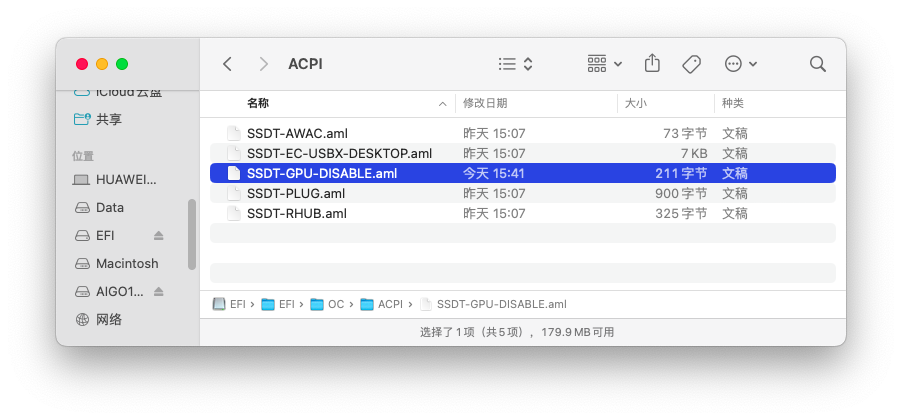The height and width of the screenshot is (420, 902).
Task: Eject the AIGO1 volume
Action: [158, 292]
